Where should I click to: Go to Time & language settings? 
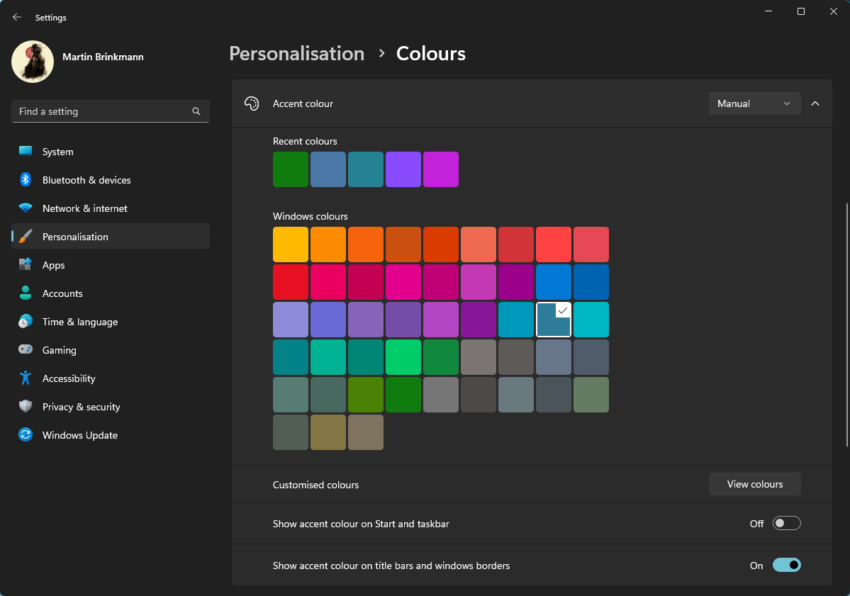[x=79, y=322]
